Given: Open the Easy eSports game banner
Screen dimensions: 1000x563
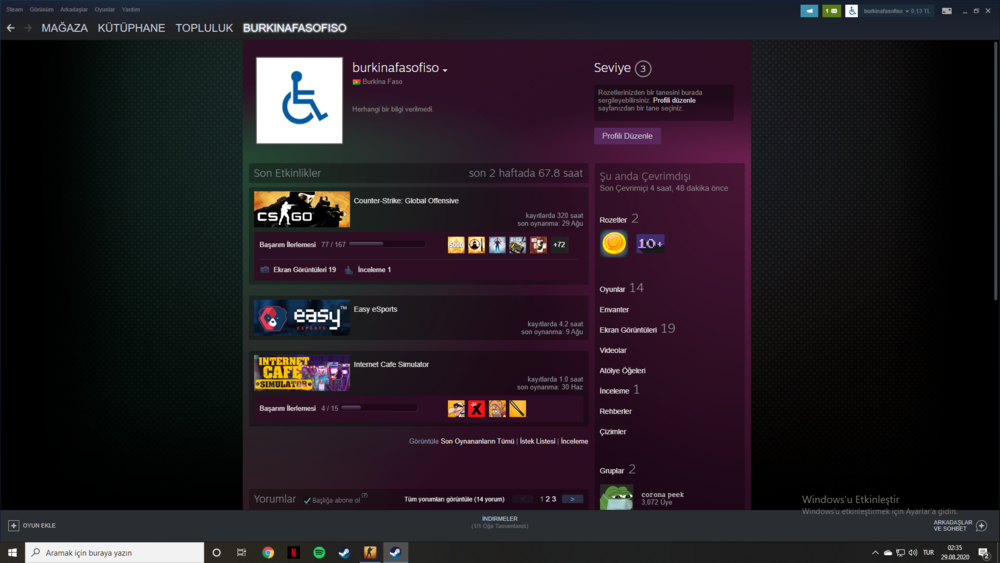Looking at the screenshot, I should 302,318.
